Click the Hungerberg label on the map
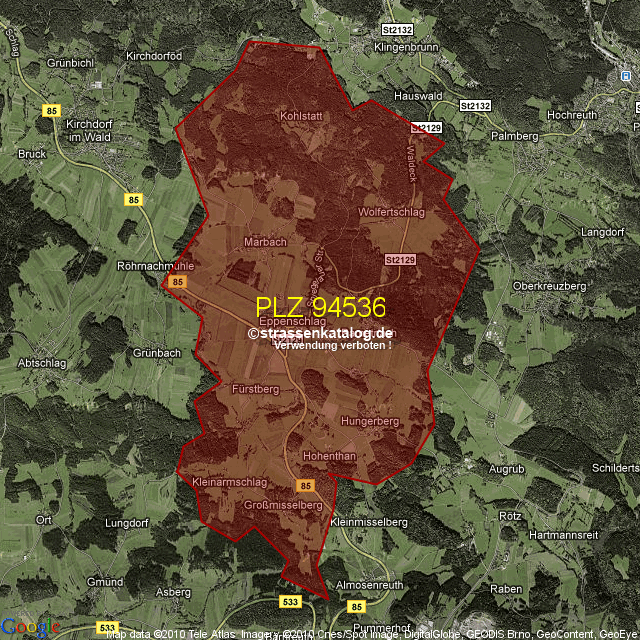Viewport: 640px width, 640px height. tap(370, 421)
